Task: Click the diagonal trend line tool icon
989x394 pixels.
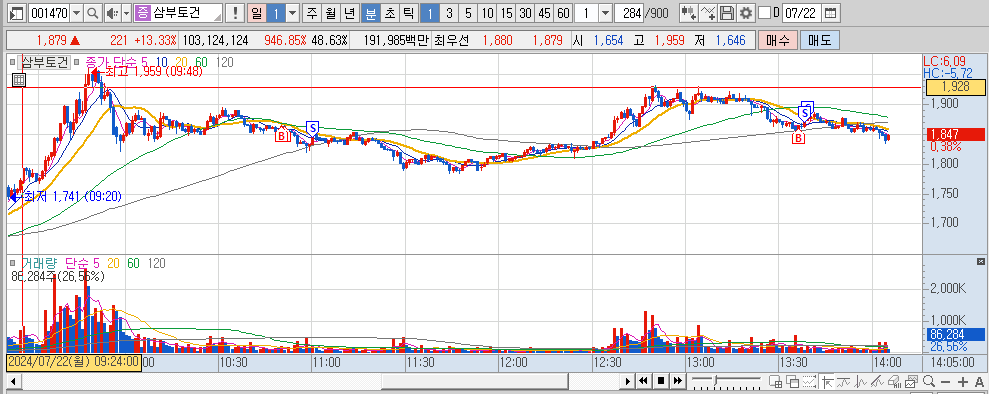Action: tap(877, 381)
